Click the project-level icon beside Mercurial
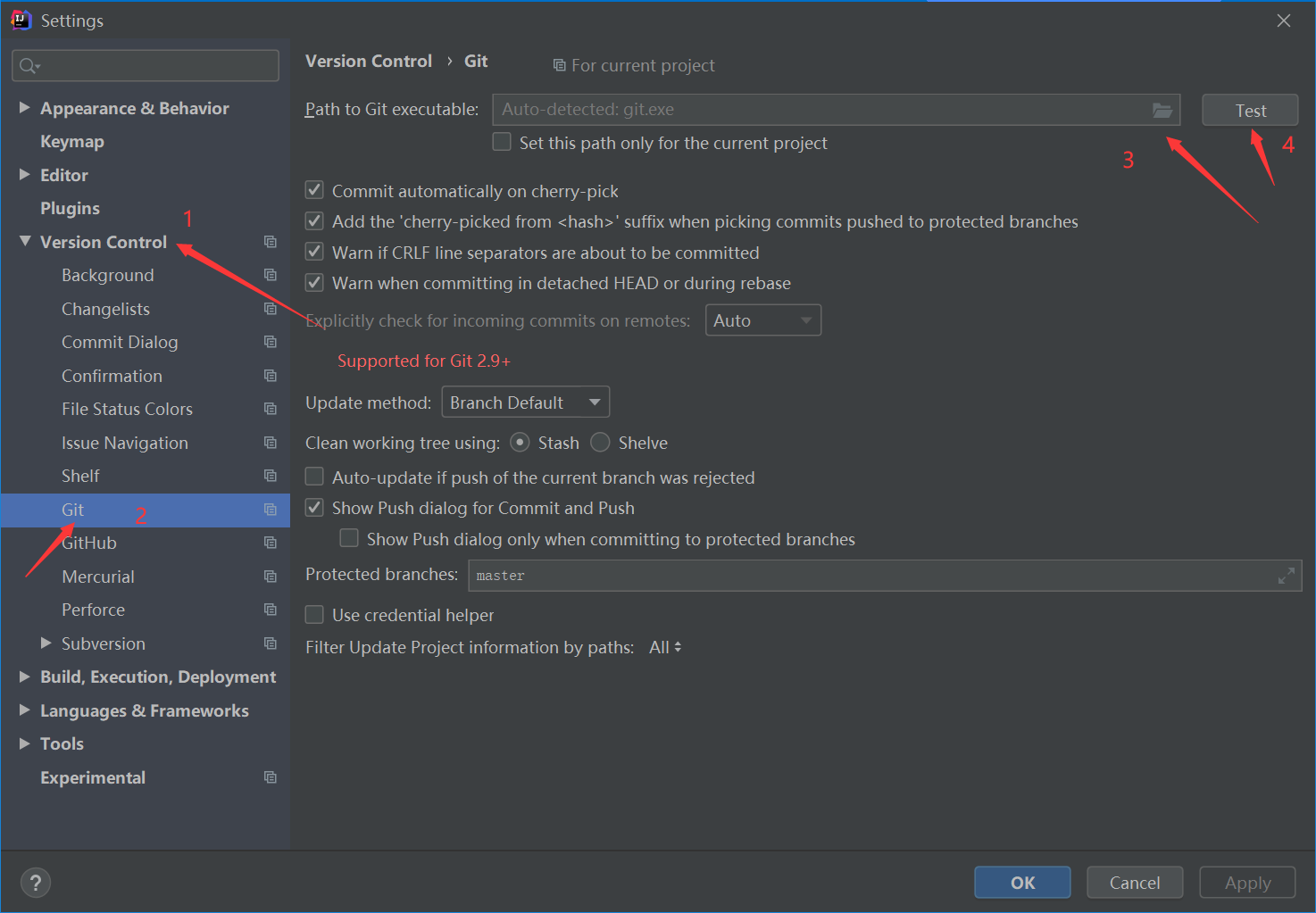 pos(271,577)
